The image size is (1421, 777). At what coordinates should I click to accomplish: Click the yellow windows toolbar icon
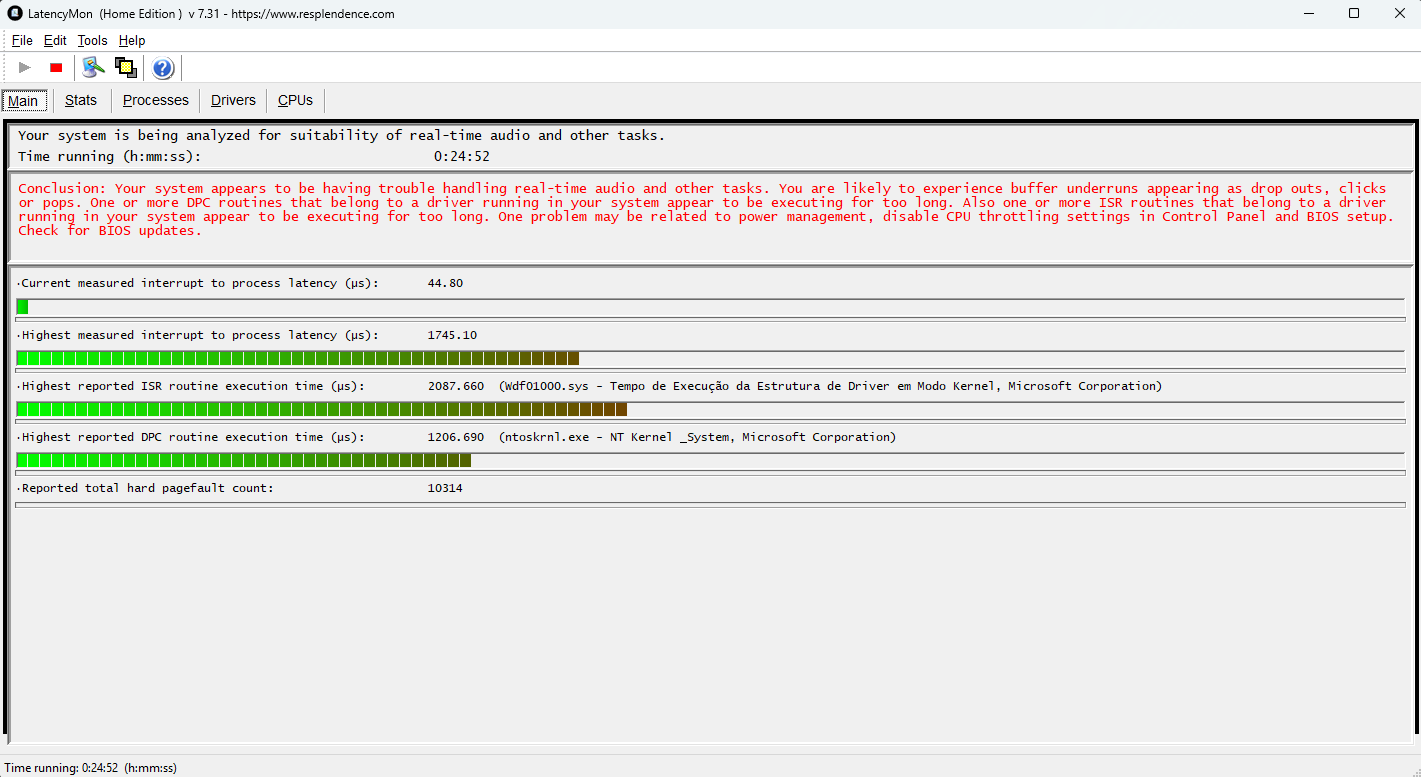coord(125,68)
